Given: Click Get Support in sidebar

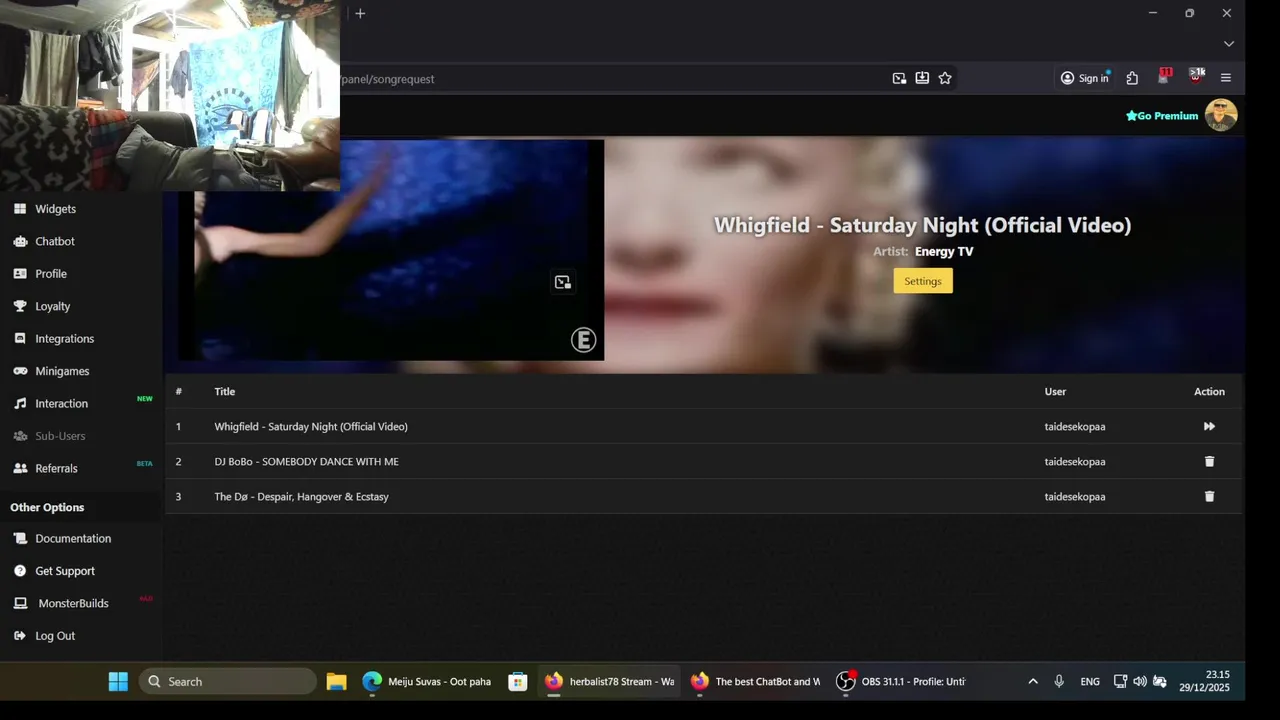Looking at the screenshot, I should pyautogui.click(x=65, y=571).
